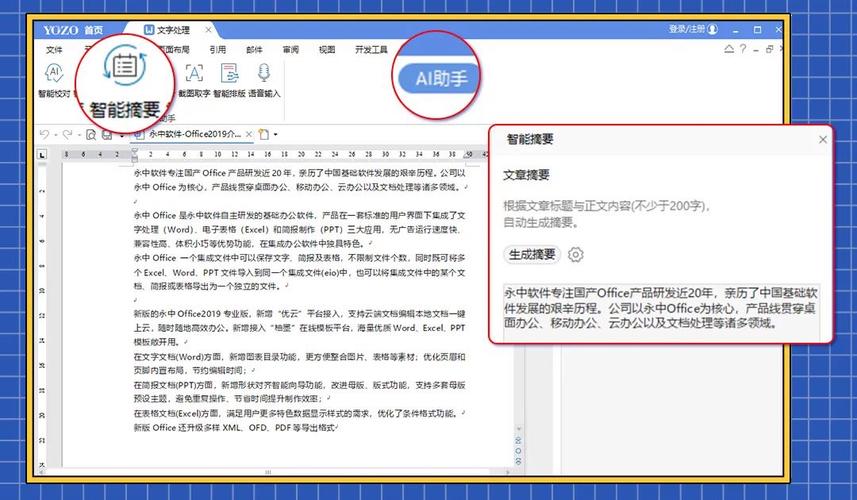857x500 pixels.
Task: Activate the 语音输入 voice input microphone
Action: point(264,73)
